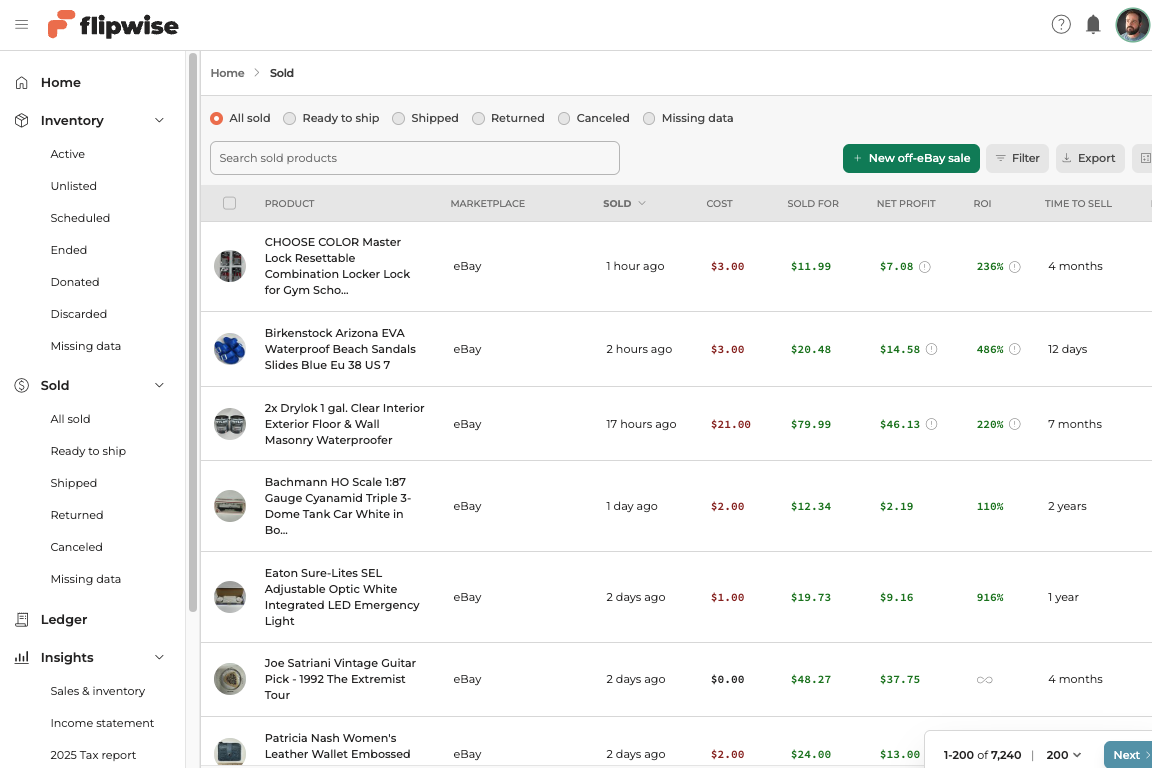The image size is (1152, 768).
Task: Open the user profile avatar
Action: (x=1132, y=25)
